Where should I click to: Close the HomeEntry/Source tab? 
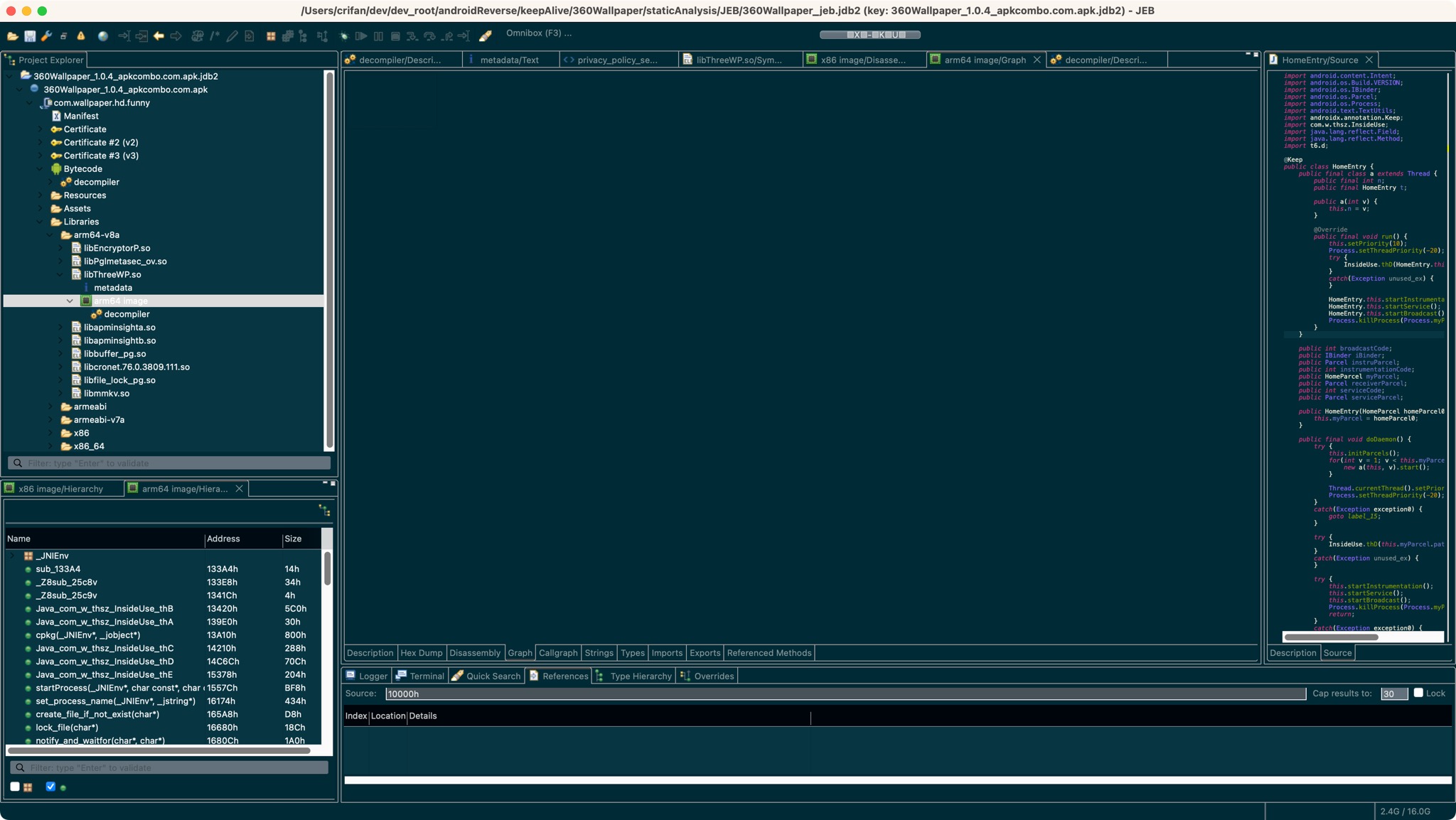1369,60
